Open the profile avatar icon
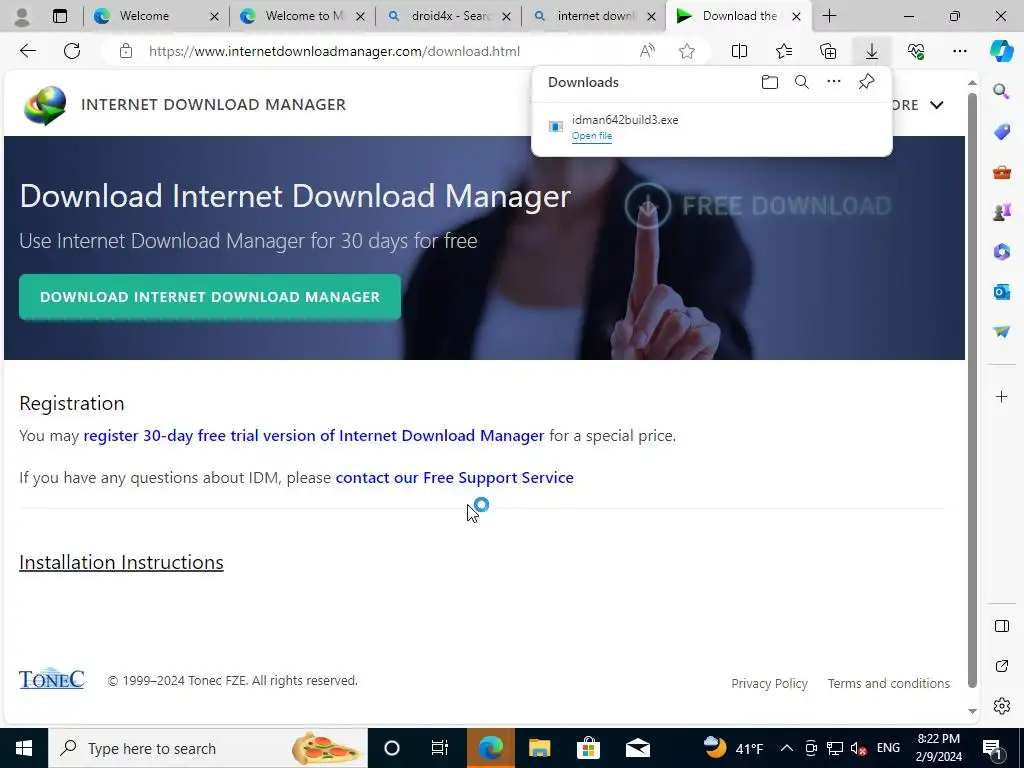The width and height of the screenshot is (1024, 768). 22,16
